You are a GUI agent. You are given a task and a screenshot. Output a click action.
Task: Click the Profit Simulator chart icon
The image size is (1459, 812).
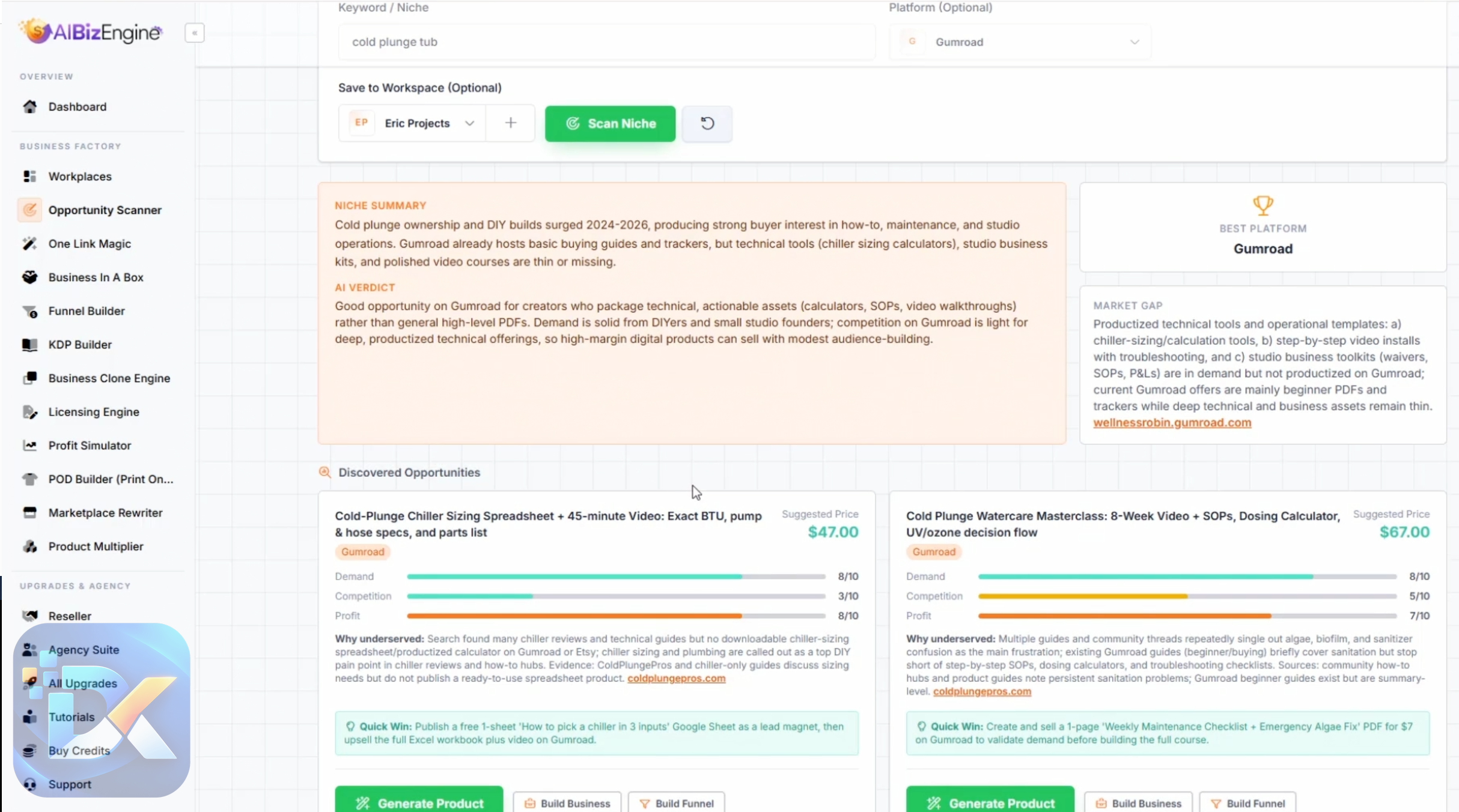coord(29,446)
